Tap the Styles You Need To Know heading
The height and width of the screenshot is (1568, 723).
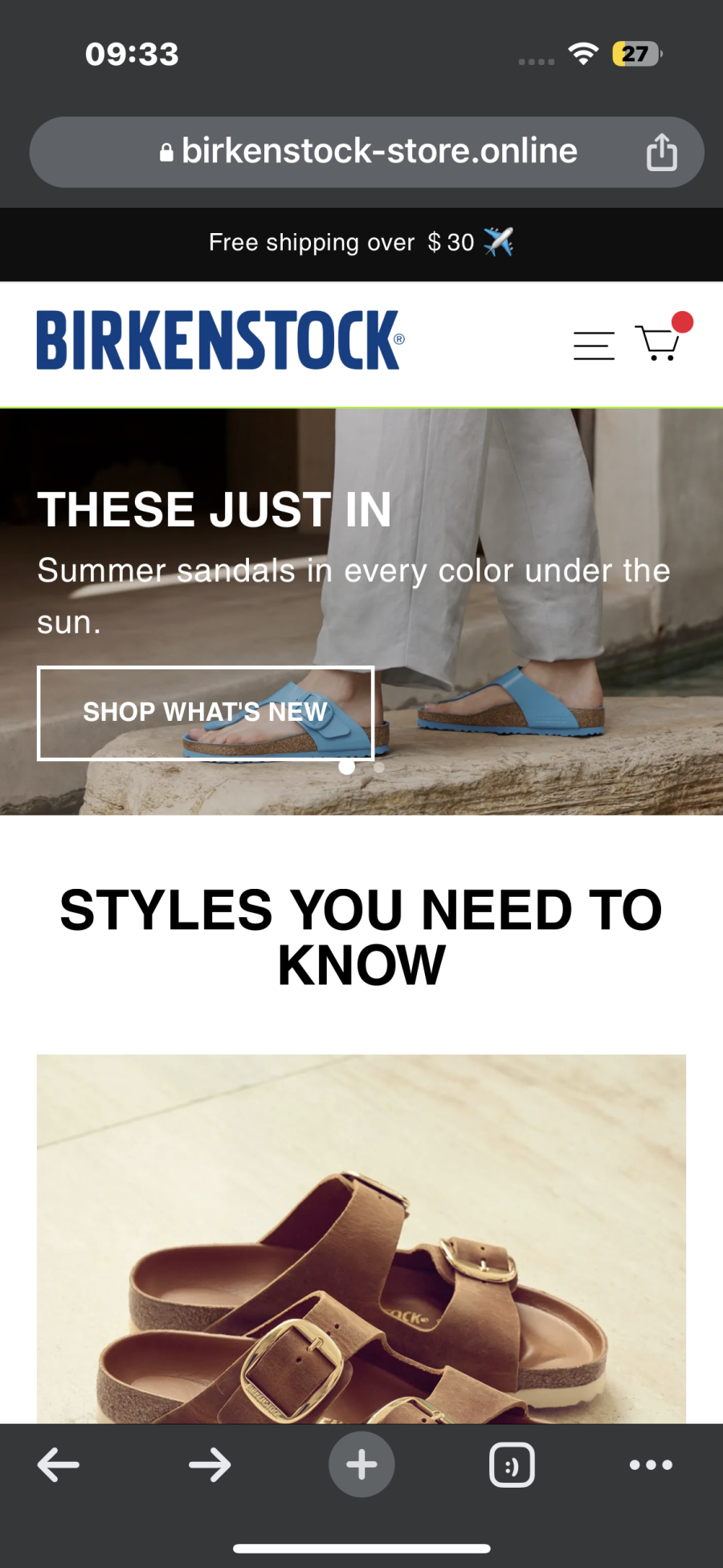(361, 937)
